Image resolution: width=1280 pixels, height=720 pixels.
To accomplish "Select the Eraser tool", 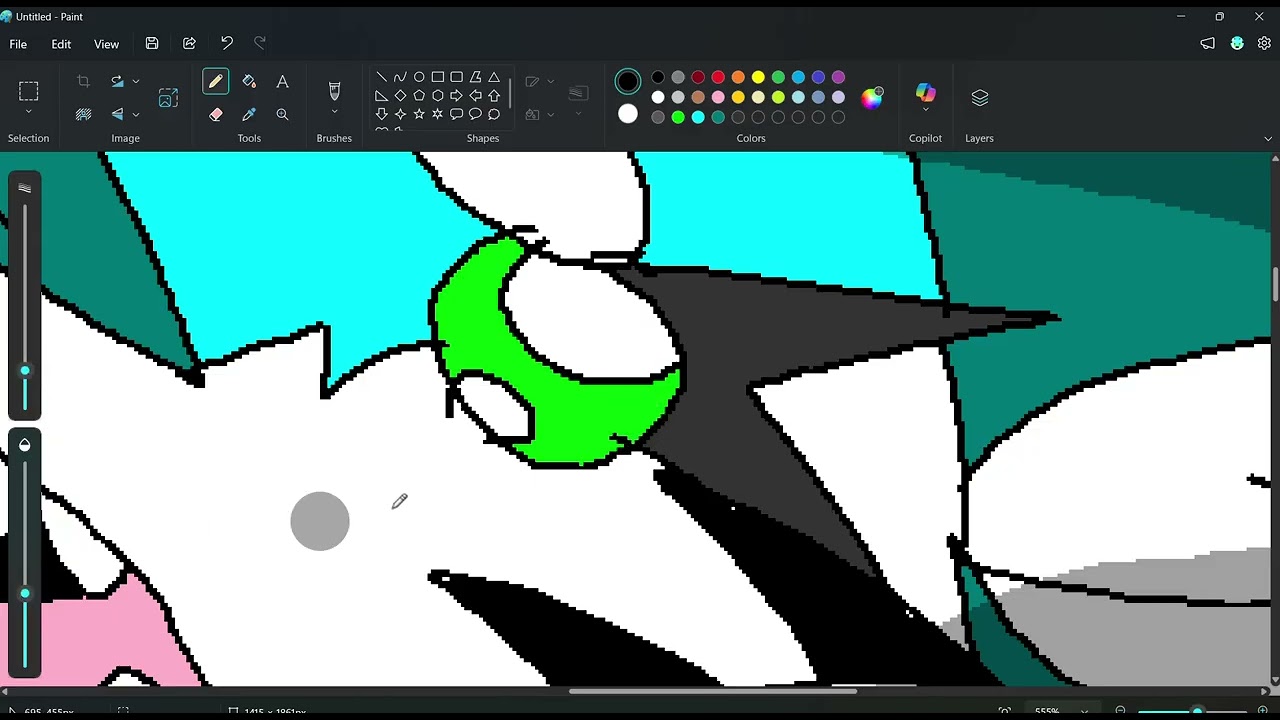I will [215, 114].
